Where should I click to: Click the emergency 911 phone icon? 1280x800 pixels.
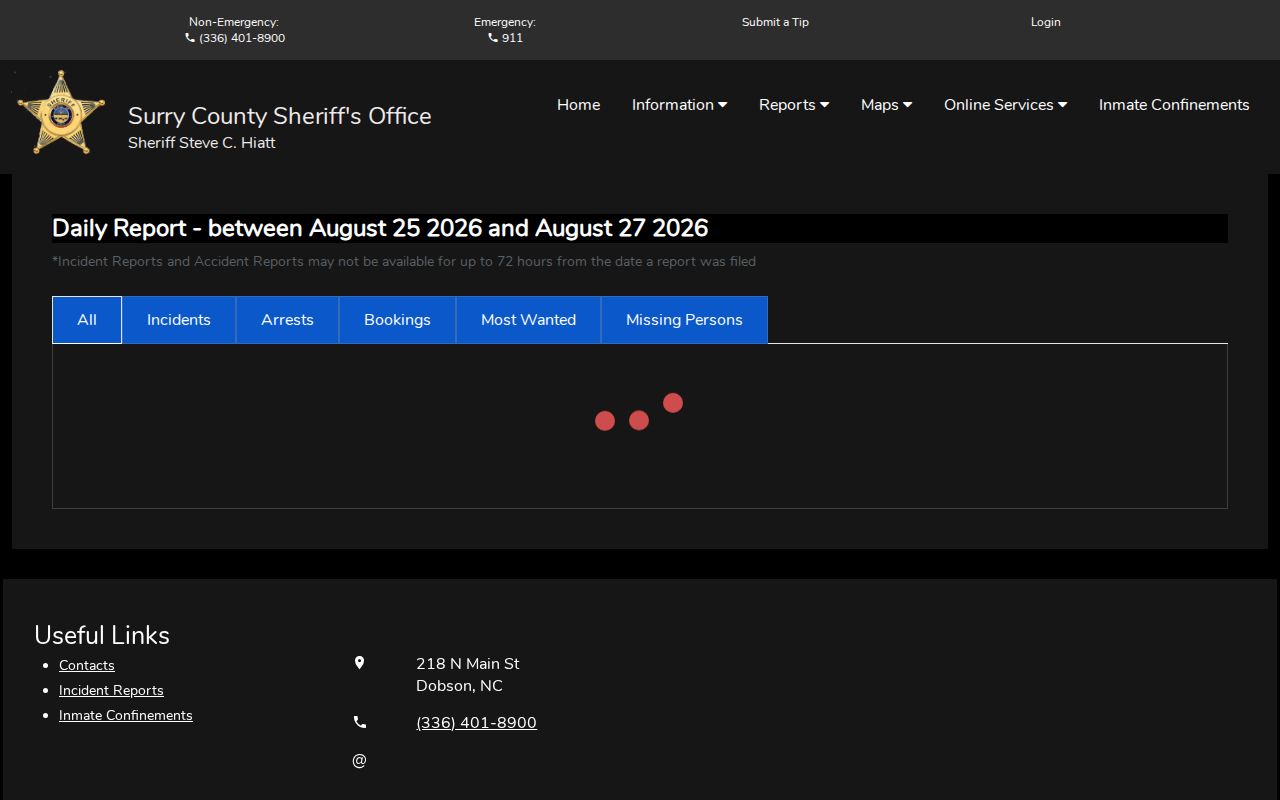tap(493, 38)
